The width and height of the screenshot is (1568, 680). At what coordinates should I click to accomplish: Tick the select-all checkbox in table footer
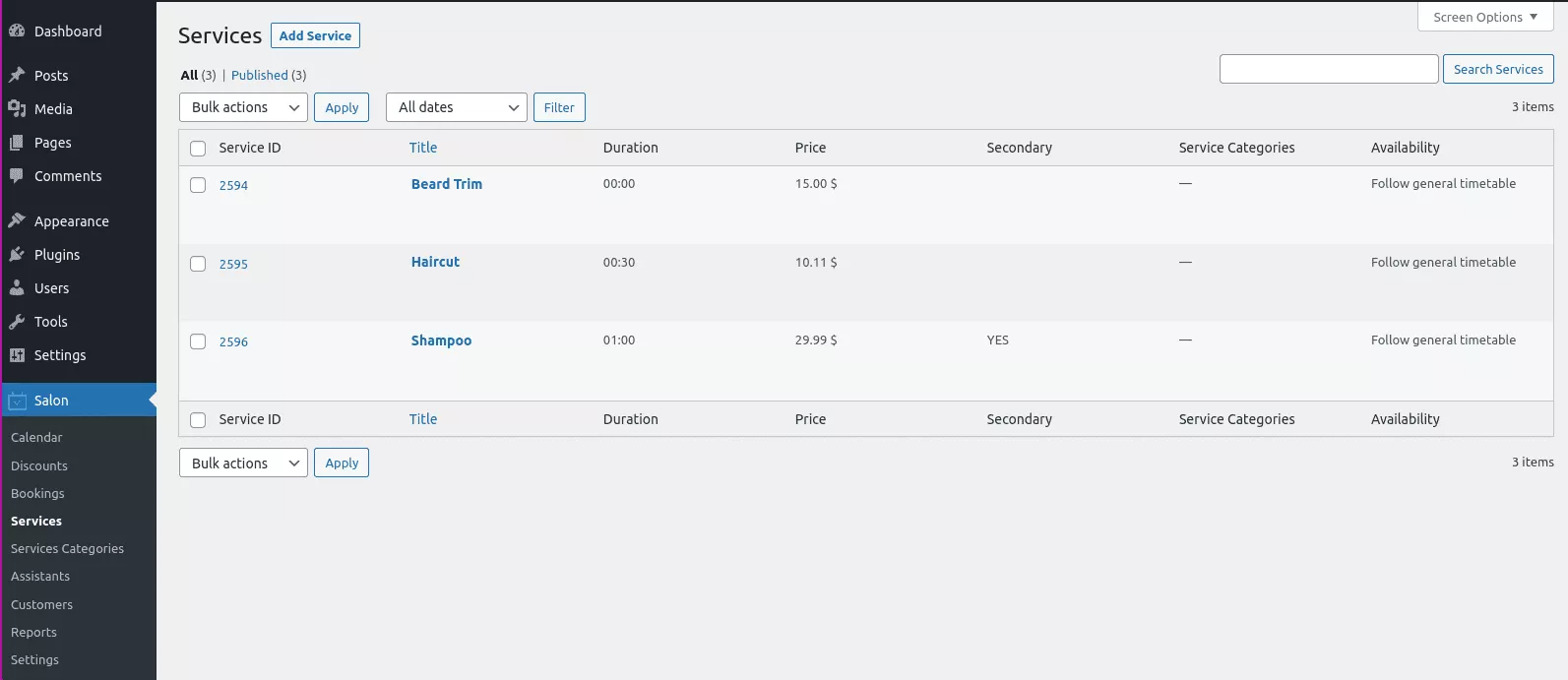(198, 420)
